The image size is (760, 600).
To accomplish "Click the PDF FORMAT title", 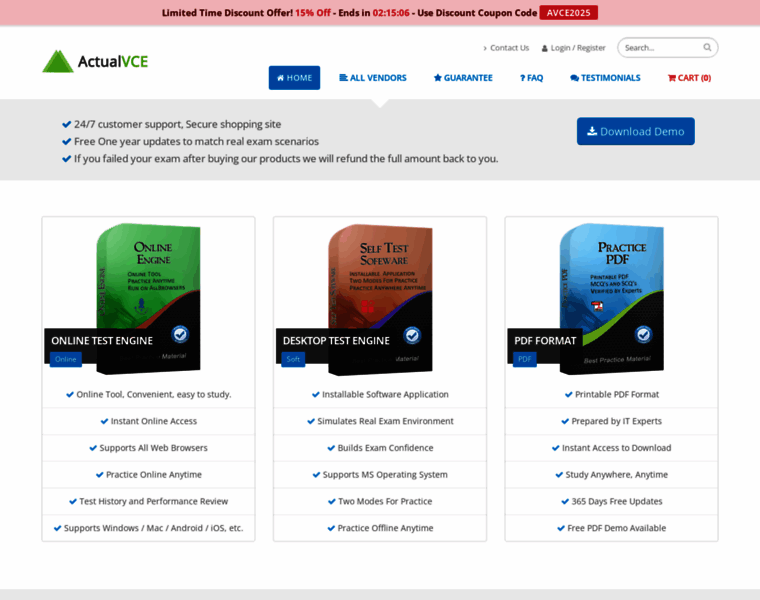I will [545, 341].
